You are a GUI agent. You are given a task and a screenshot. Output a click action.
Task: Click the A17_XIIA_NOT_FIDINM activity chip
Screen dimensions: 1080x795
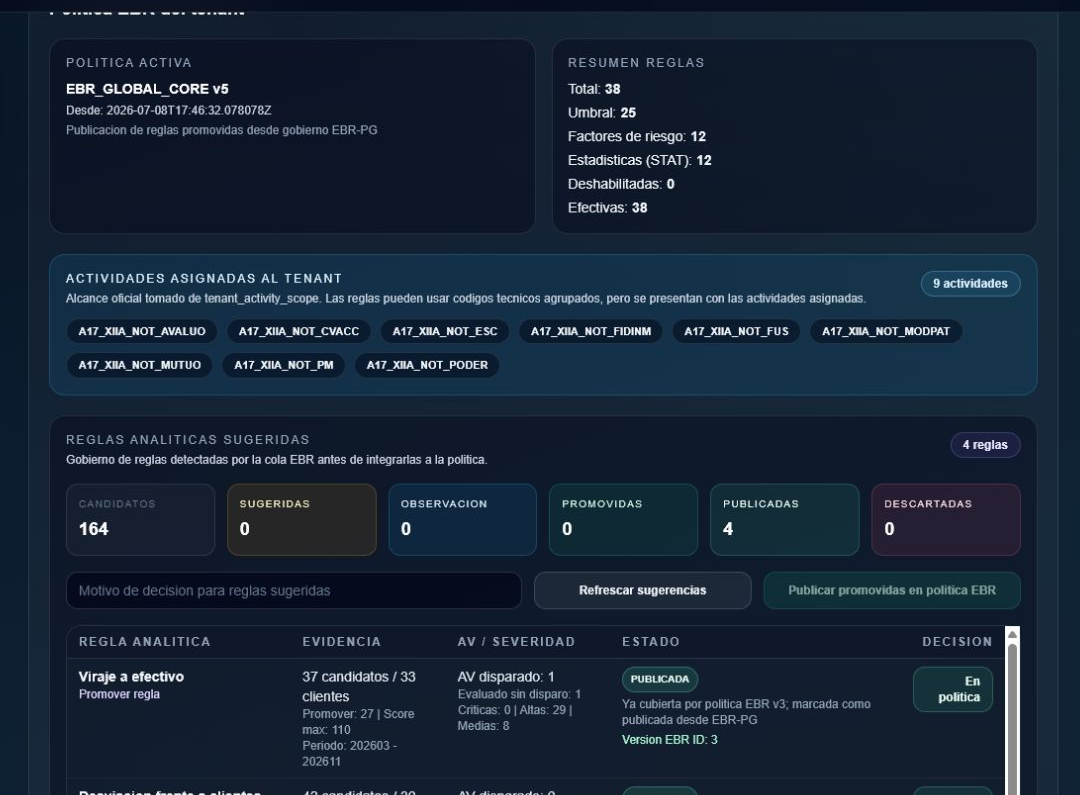(591, 331)
